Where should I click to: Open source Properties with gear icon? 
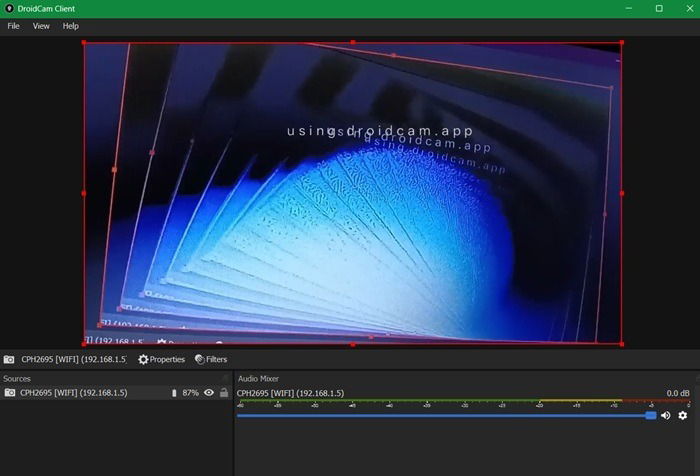tap(161, 359)
